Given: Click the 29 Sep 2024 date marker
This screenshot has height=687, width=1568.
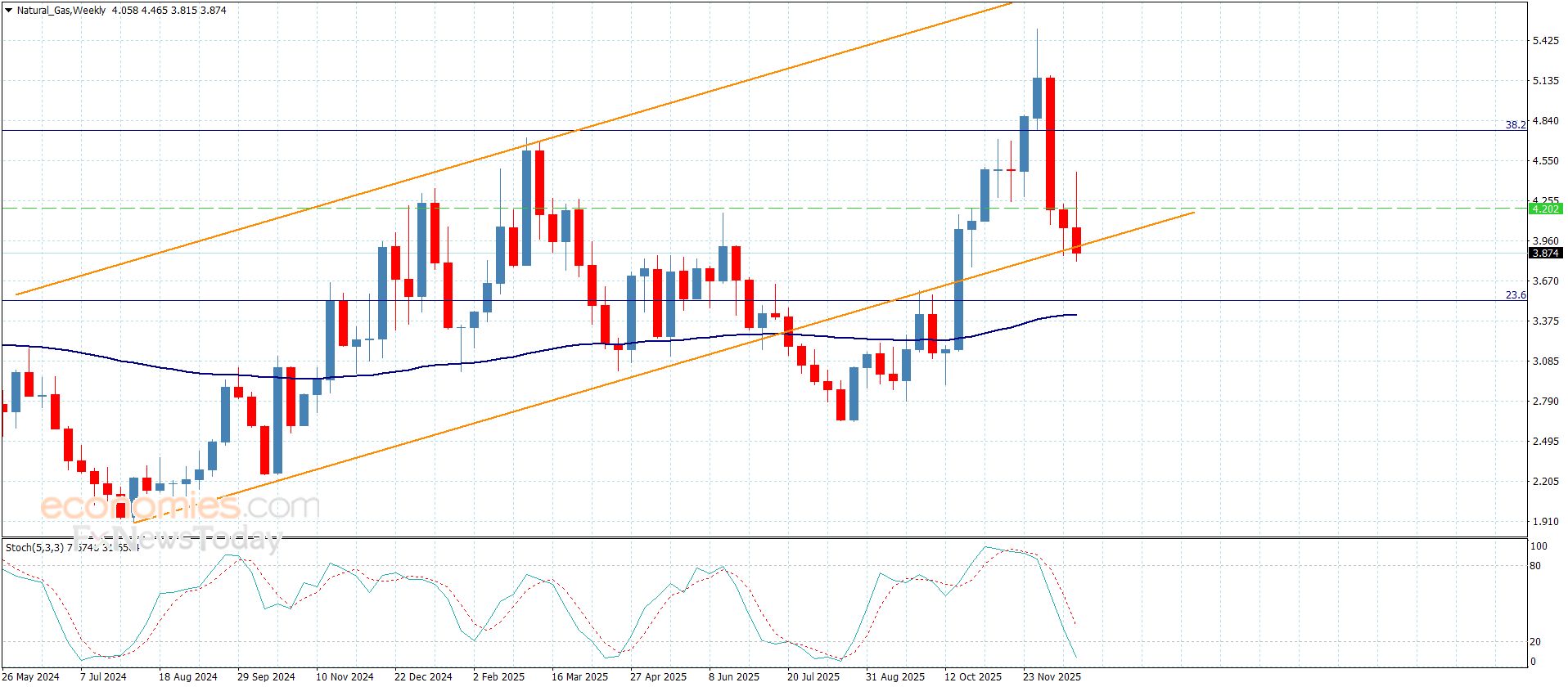Looking at the screenshot, I should (x=266, y=676).
